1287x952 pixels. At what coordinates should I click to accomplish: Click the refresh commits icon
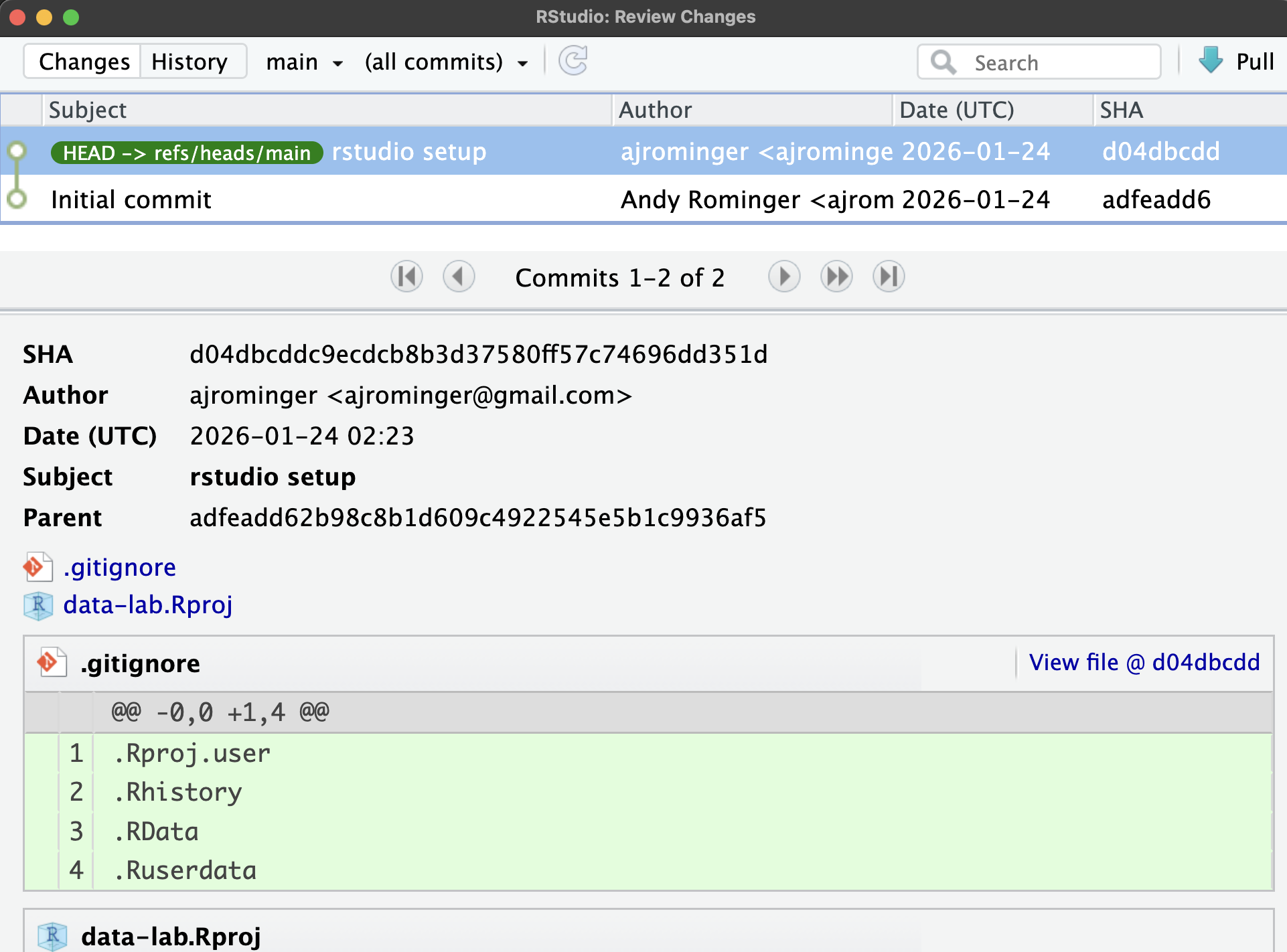tap(573, 61)
